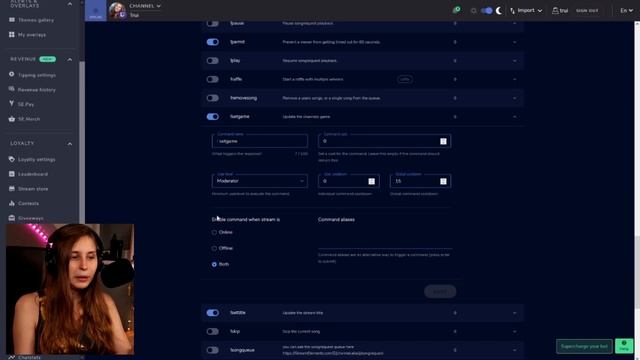Click the pill badge on !raffle row
Viewport: 640px width, 360px height.
click(404, 79)
